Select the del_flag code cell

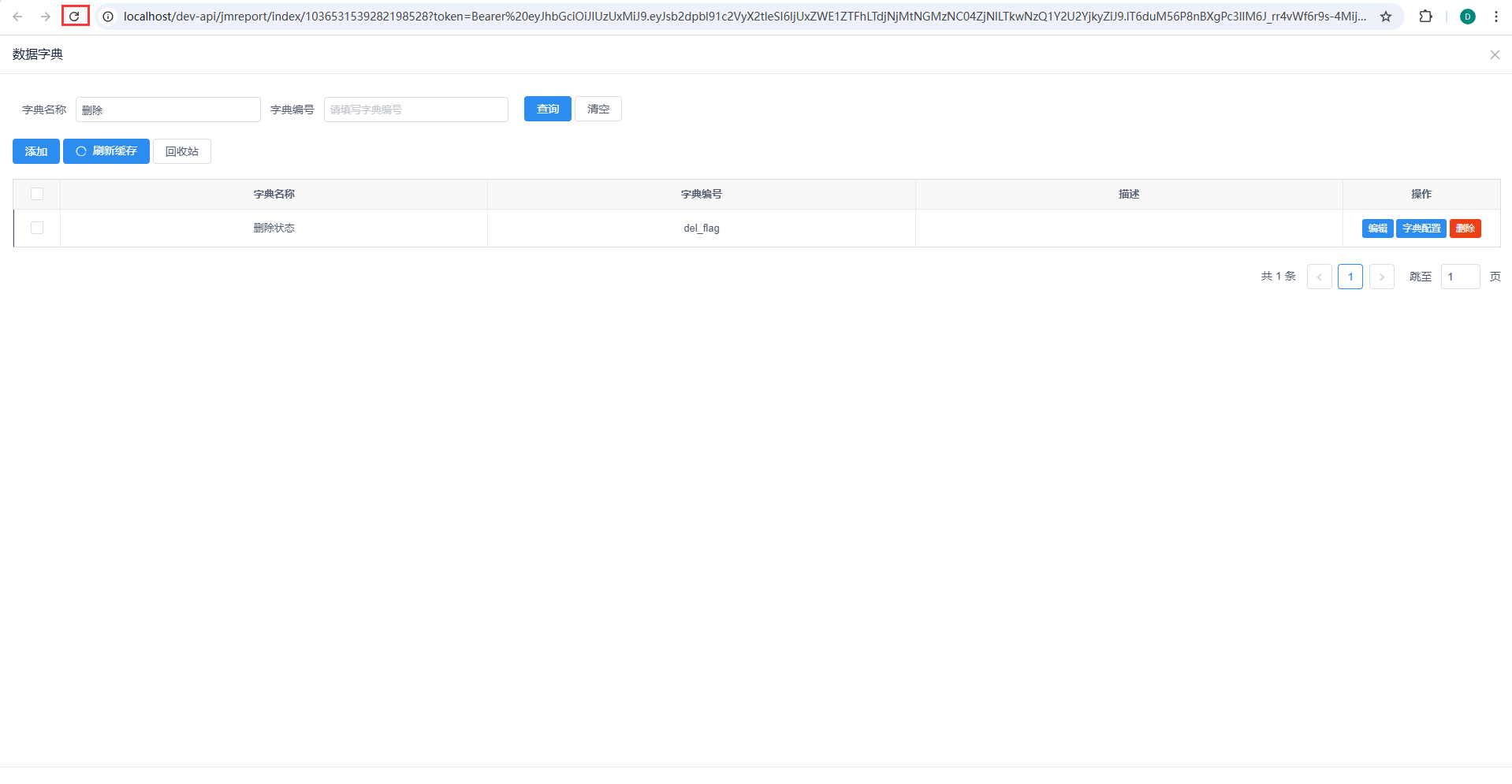702,228
